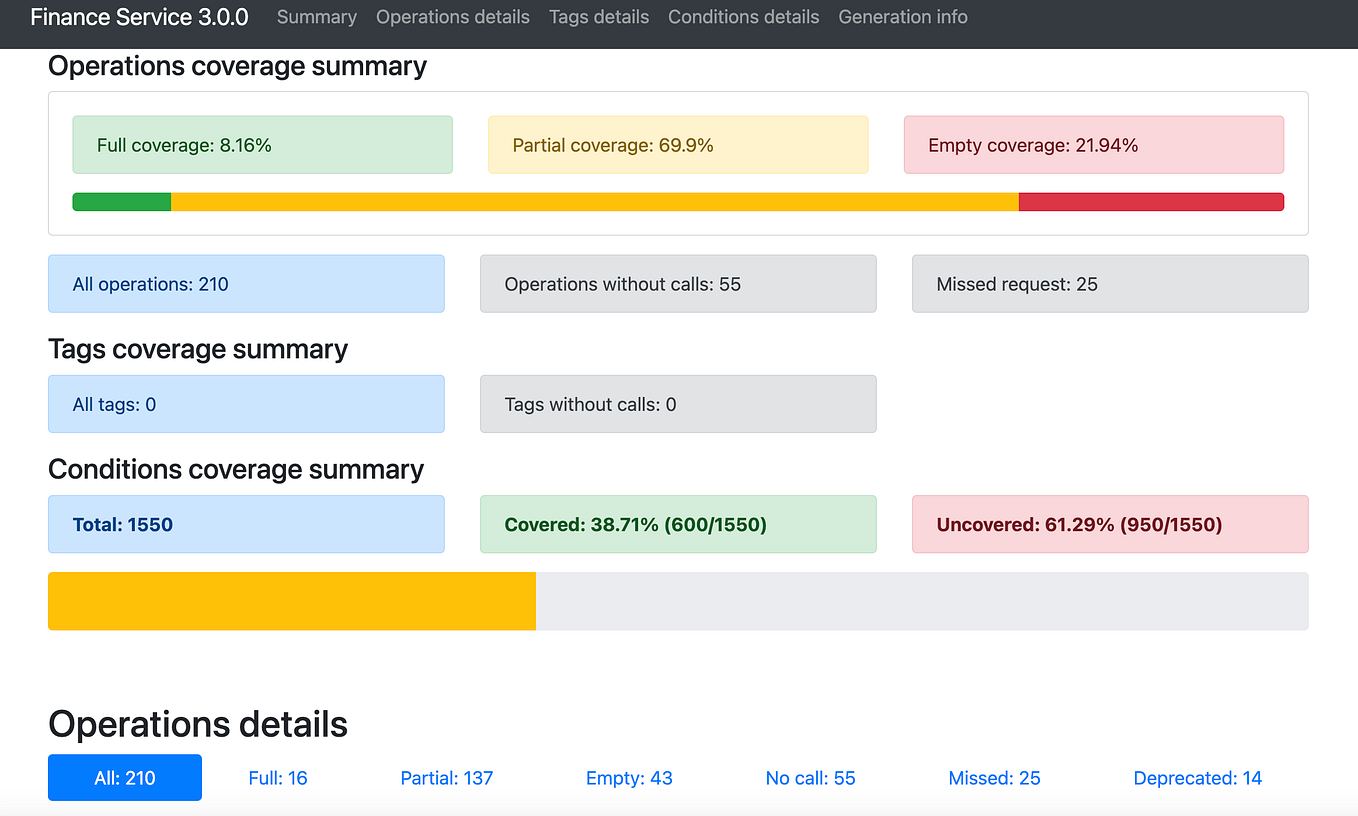Select the 'Partial coverage: 69.9%' card
1358x816 pixels.
click(678, 144)
